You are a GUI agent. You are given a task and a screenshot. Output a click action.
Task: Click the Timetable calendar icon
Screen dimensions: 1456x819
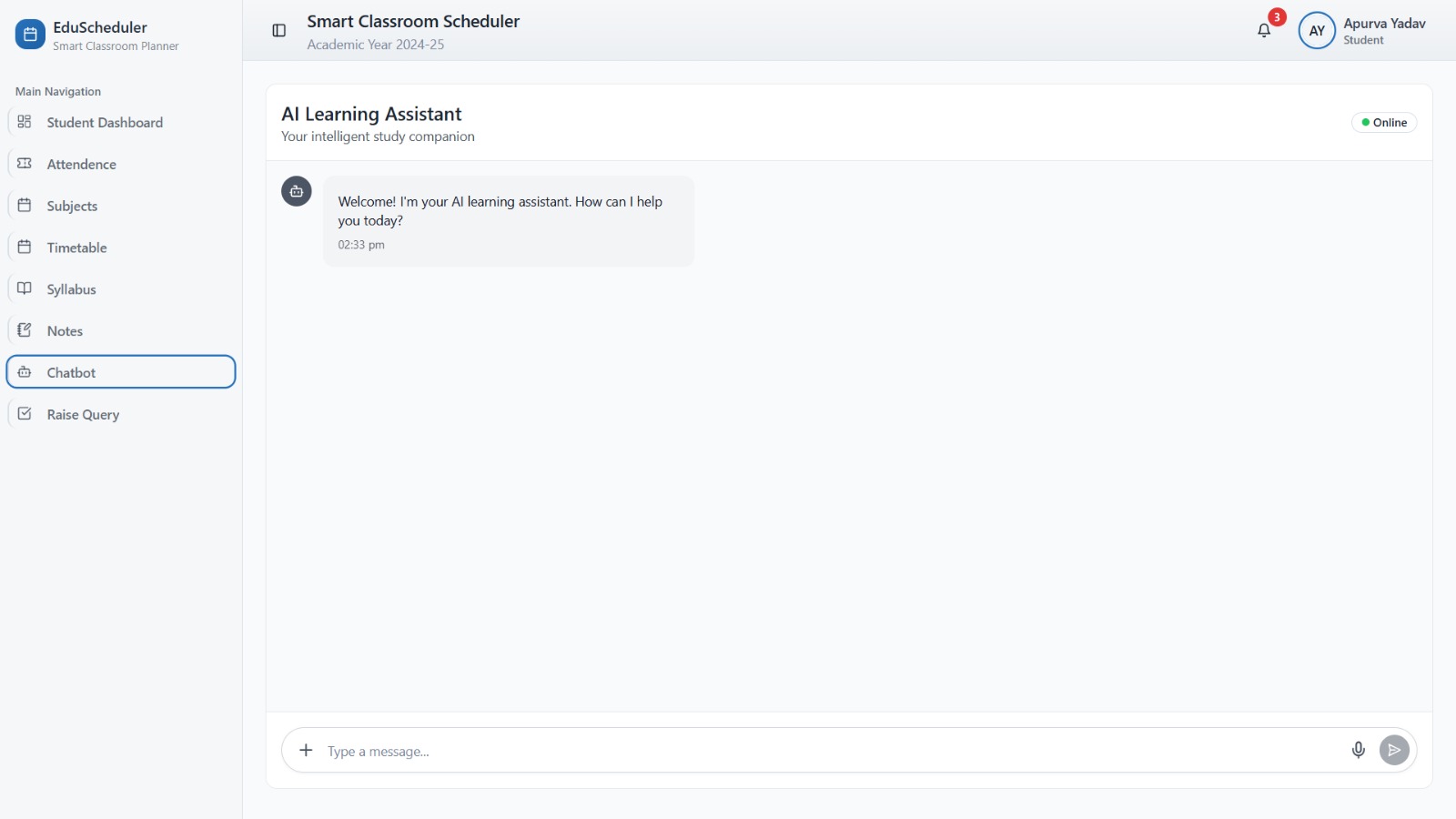[x=25, y=248]
